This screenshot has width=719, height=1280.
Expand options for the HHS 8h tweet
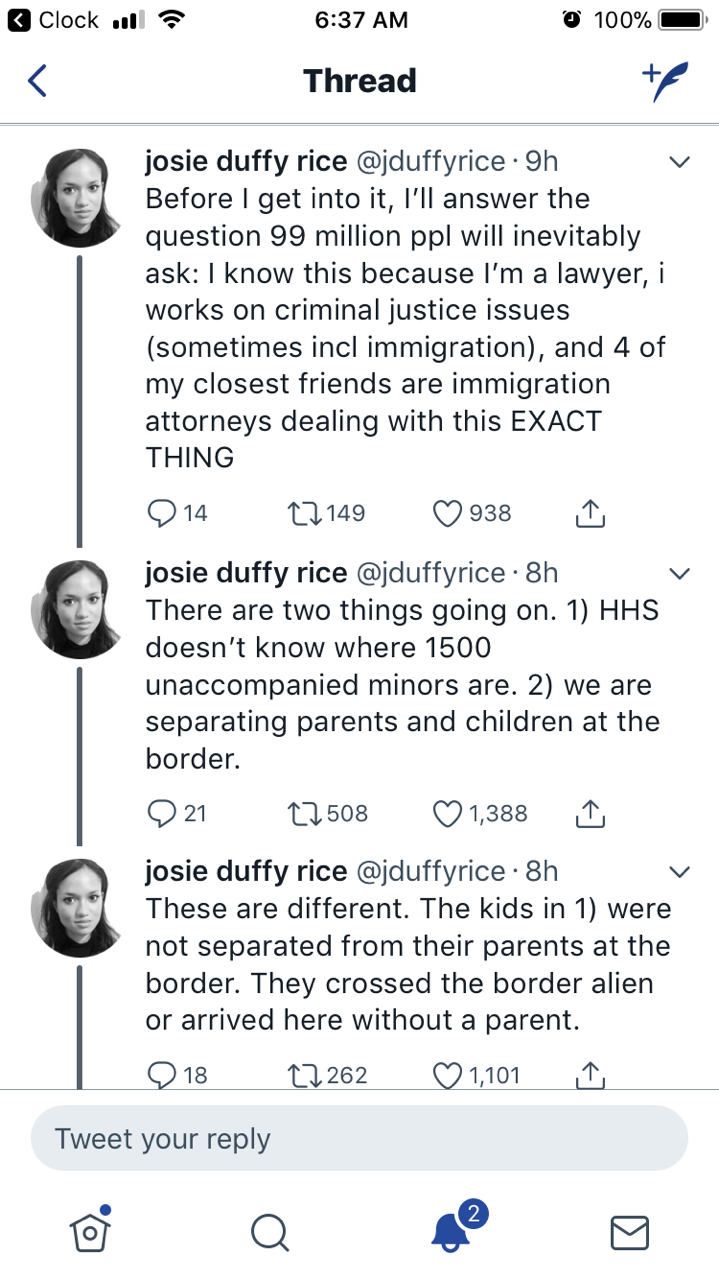[x=679, y=573]
